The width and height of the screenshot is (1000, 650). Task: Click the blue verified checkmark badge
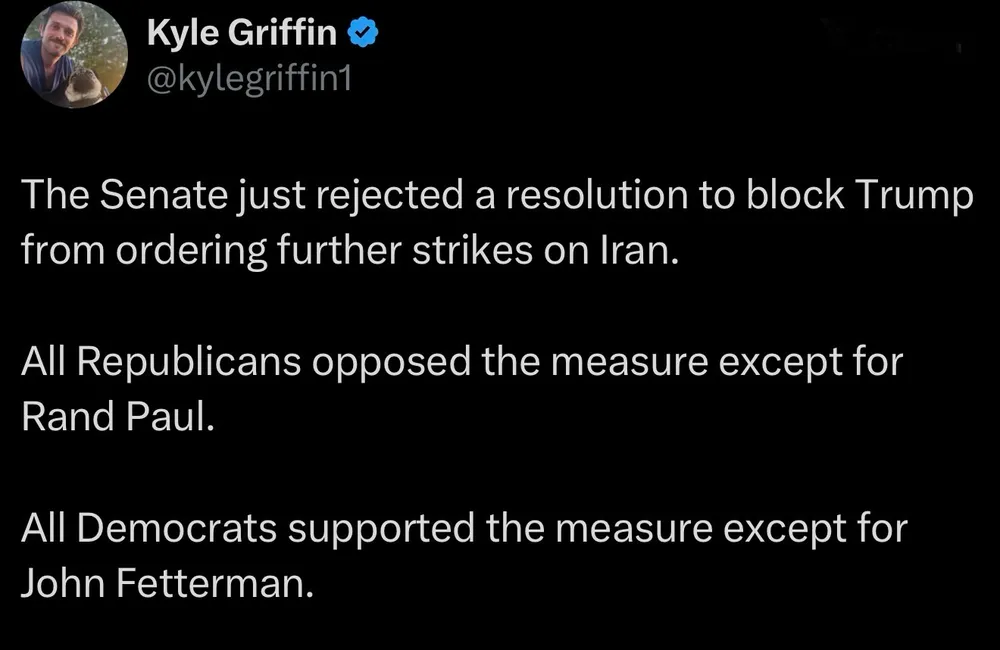(362, 34)
